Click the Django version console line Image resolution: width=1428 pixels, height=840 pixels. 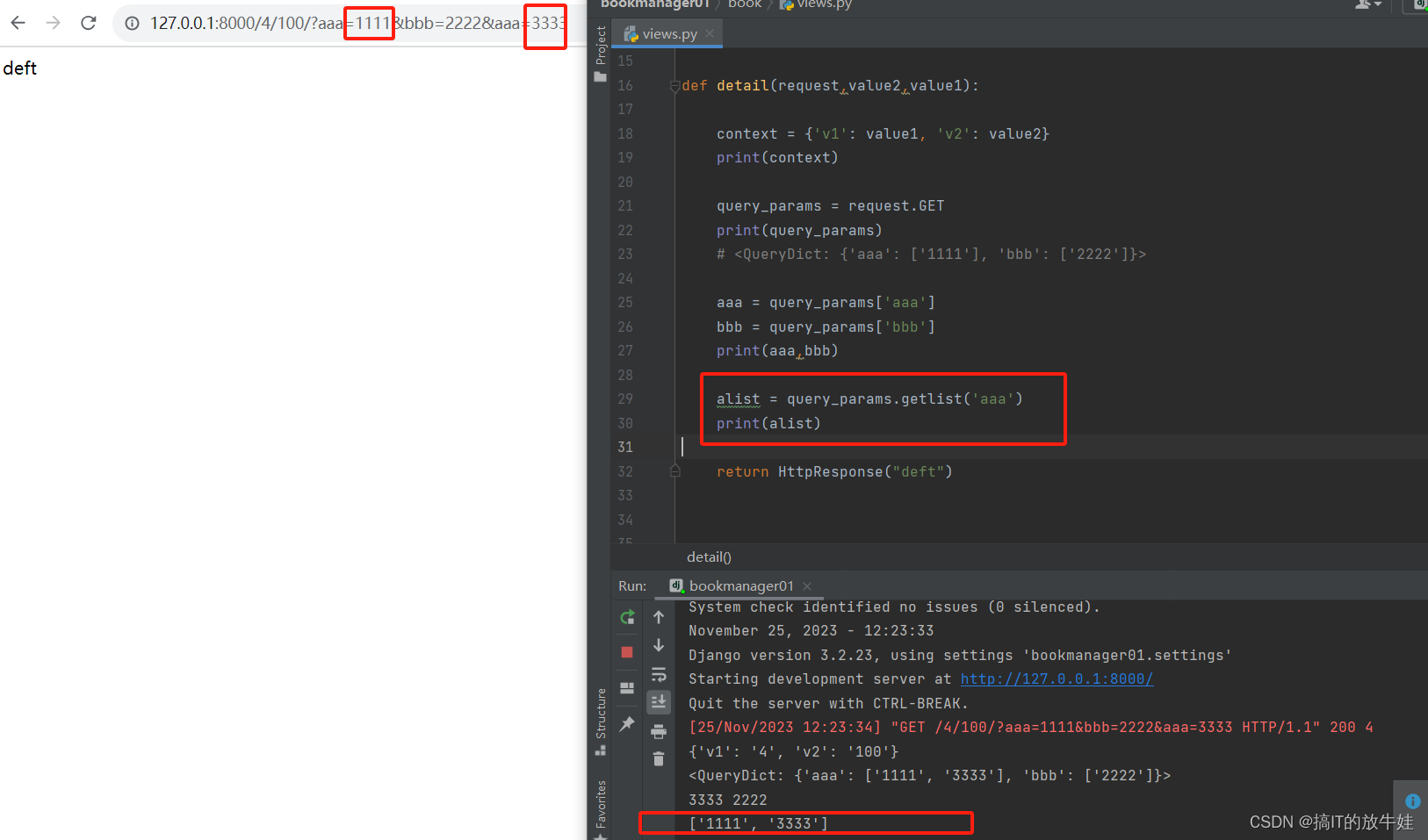click(x=960, y=656)
